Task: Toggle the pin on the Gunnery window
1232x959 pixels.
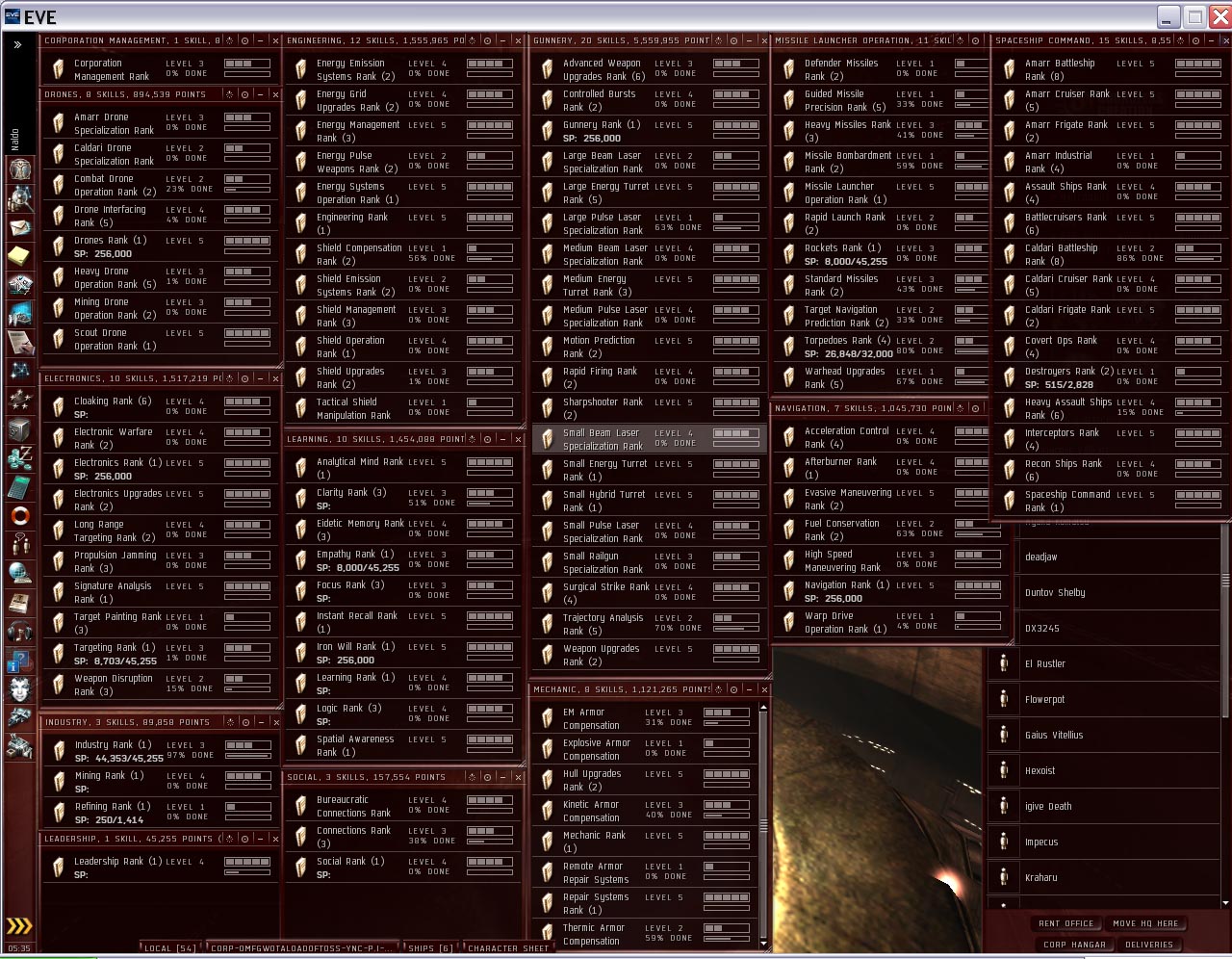Action: (718, 40)
